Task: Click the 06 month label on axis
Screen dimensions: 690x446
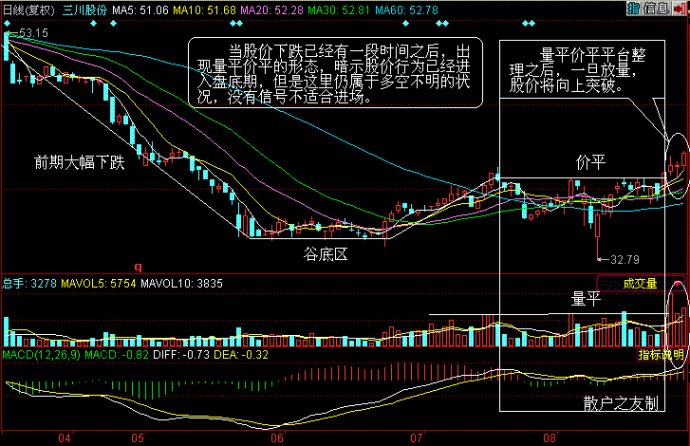Action: coord(277,438)
